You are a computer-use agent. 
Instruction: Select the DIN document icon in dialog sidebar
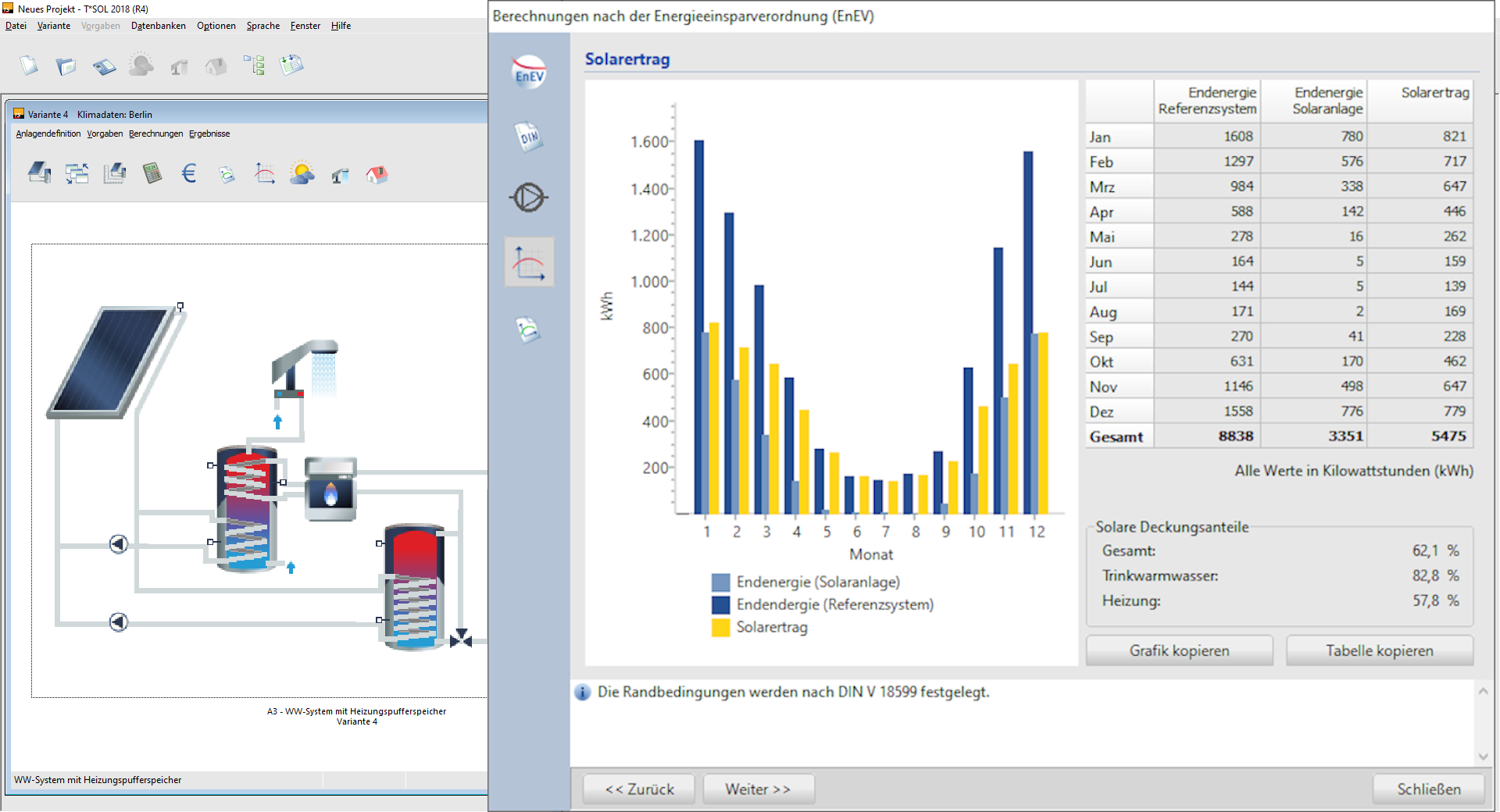coord(529,136)
